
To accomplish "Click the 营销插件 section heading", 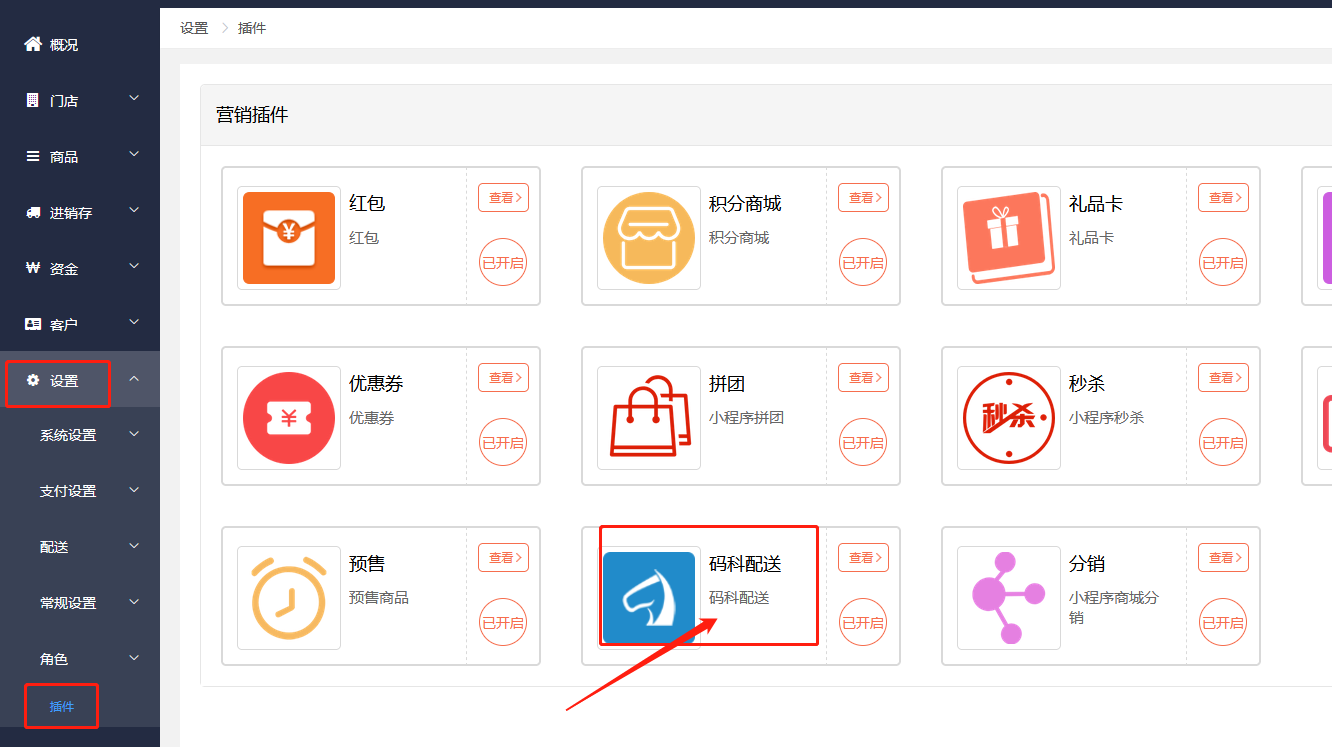I will 252,115.
